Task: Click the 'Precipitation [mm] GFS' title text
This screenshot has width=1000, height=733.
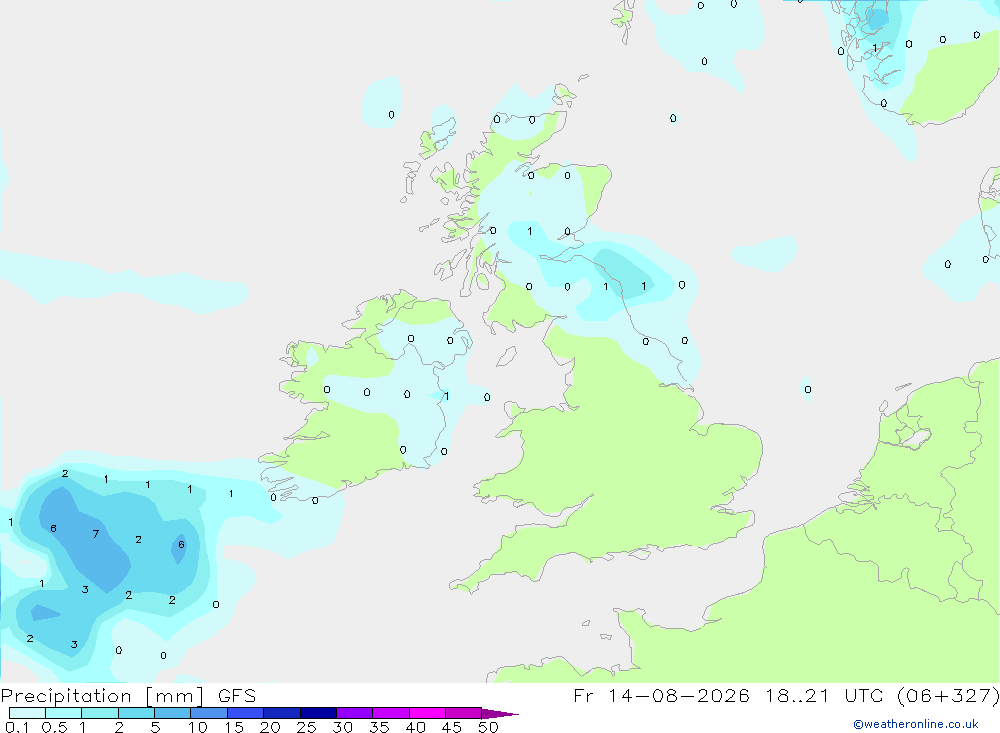Action: pyautogui.click(x=128, y=695)
